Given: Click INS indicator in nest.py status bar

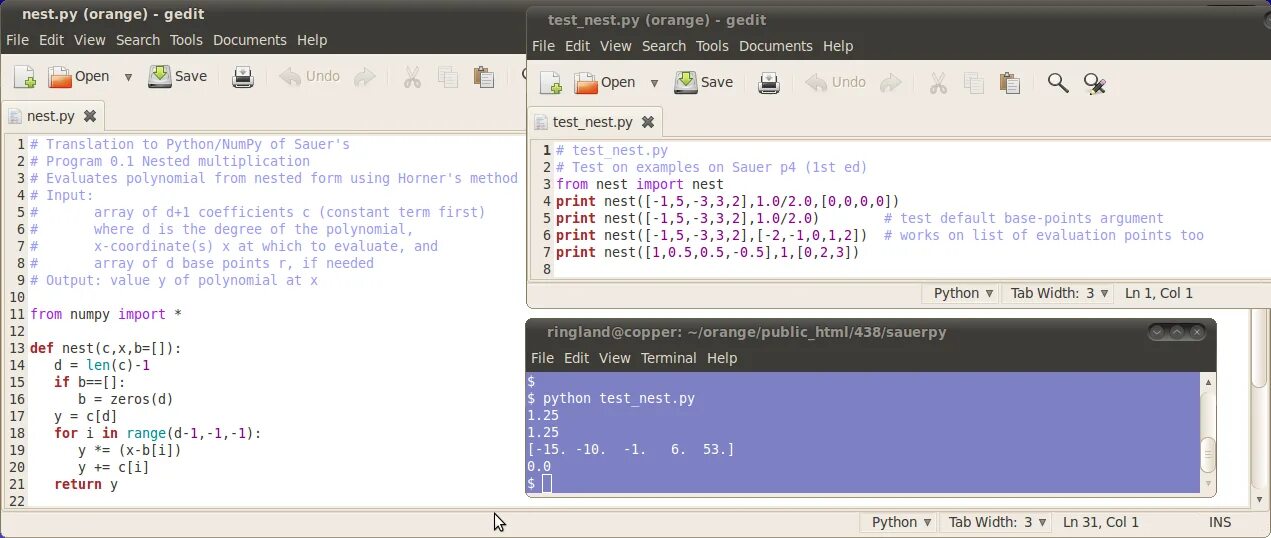Looking at the screenshot, I should [x=1220, y=522].
